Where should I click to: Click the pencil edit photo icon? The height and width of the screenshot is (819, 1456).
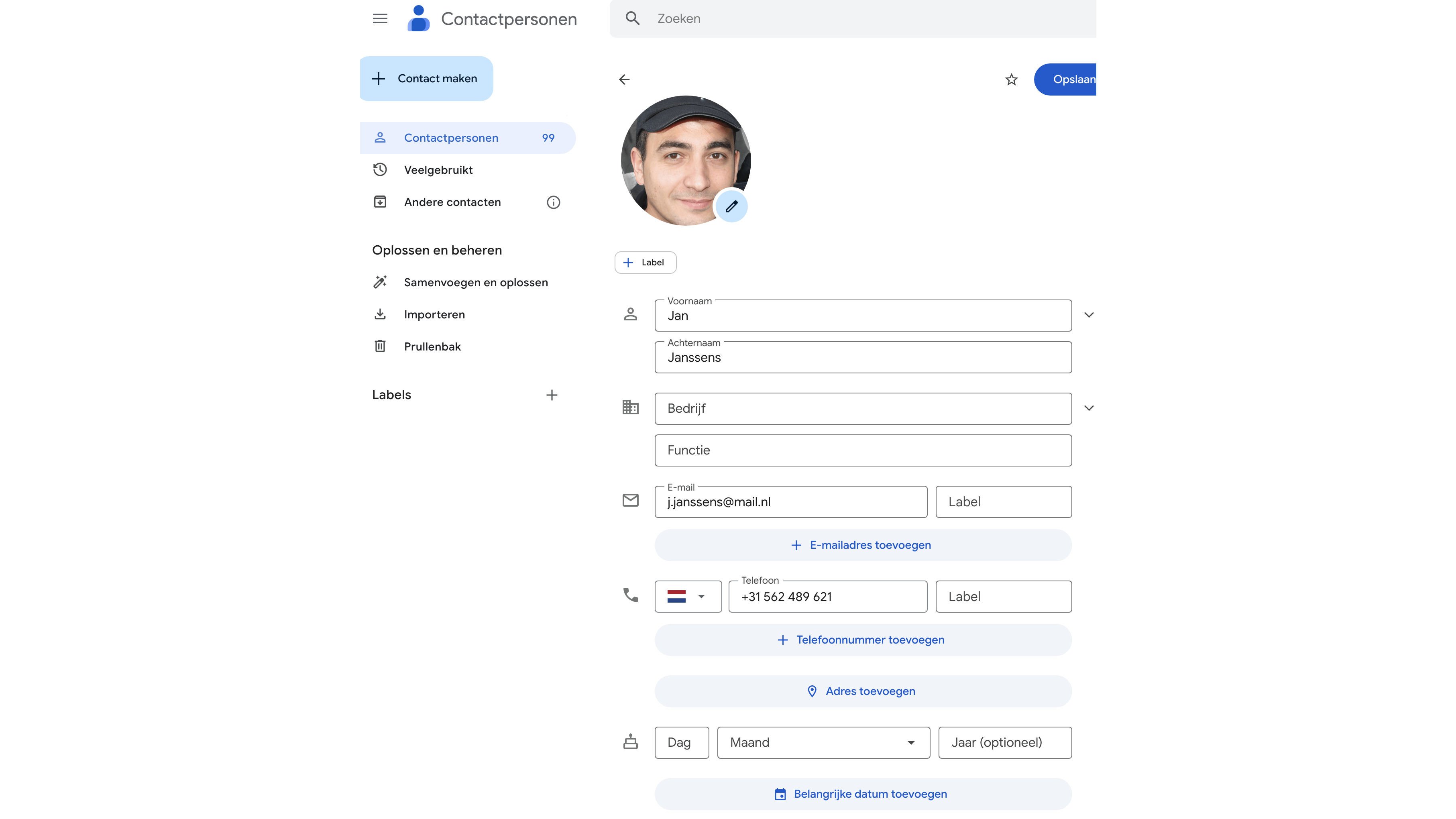tap(731, 206)
